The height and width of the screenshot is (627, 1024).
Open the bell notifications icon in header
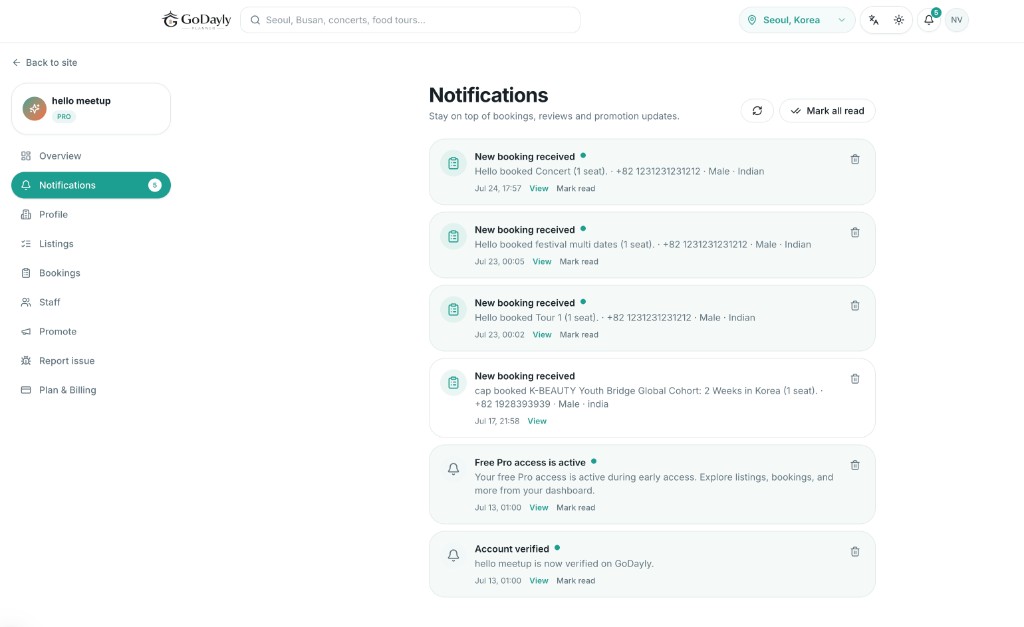pos(929,20)
